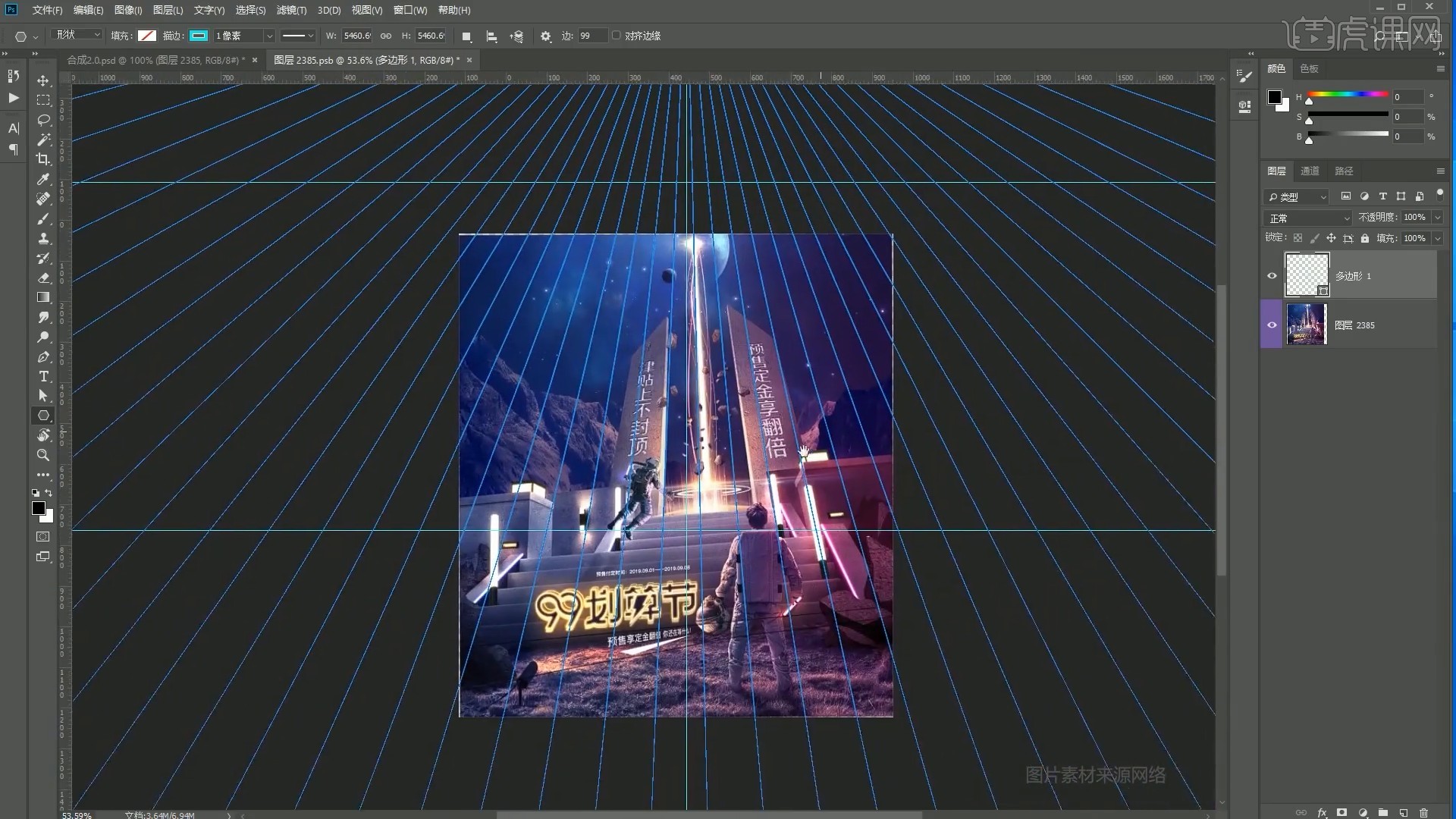Select the Hand tool
Viewport: 1456px width, 819px height.
(43, 435)
